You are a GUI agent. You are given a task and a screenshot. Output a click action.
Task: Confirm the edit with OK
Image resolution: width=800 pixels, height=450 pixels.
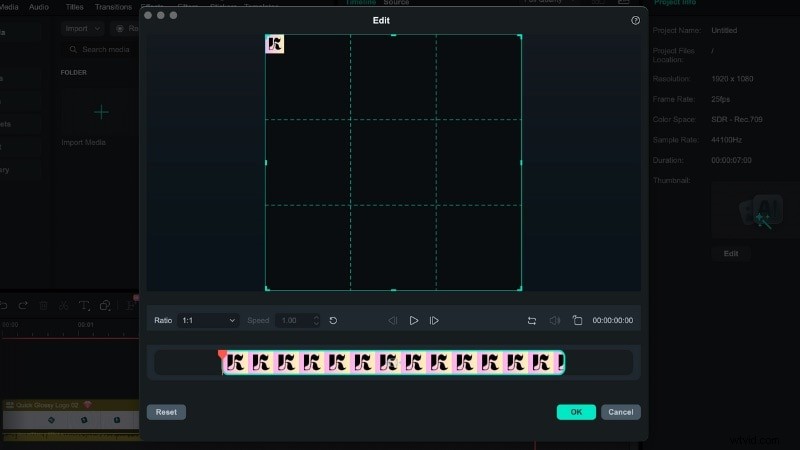click(576, 412)
